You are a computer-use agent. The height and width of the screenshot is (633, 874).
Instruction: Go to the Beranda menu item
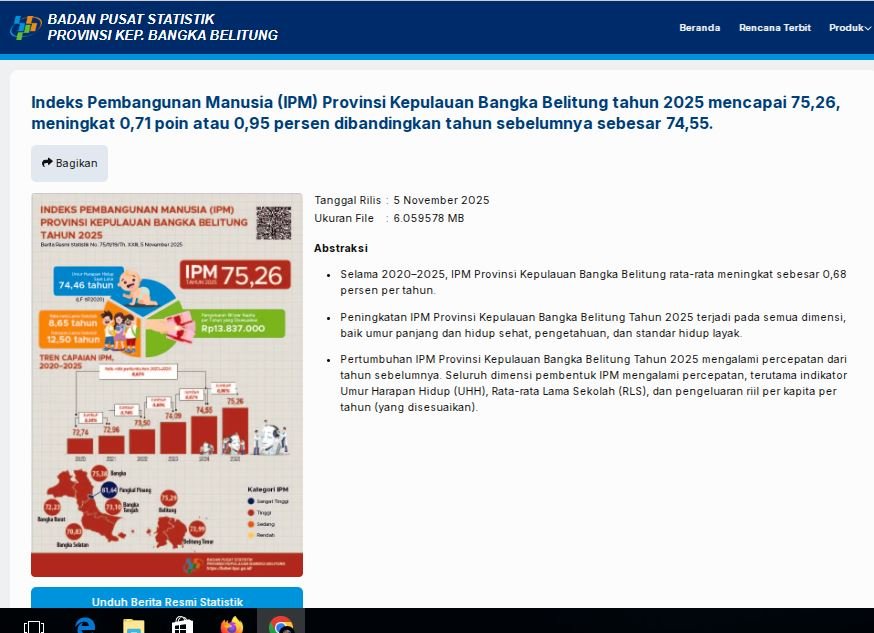pos(699,28)
